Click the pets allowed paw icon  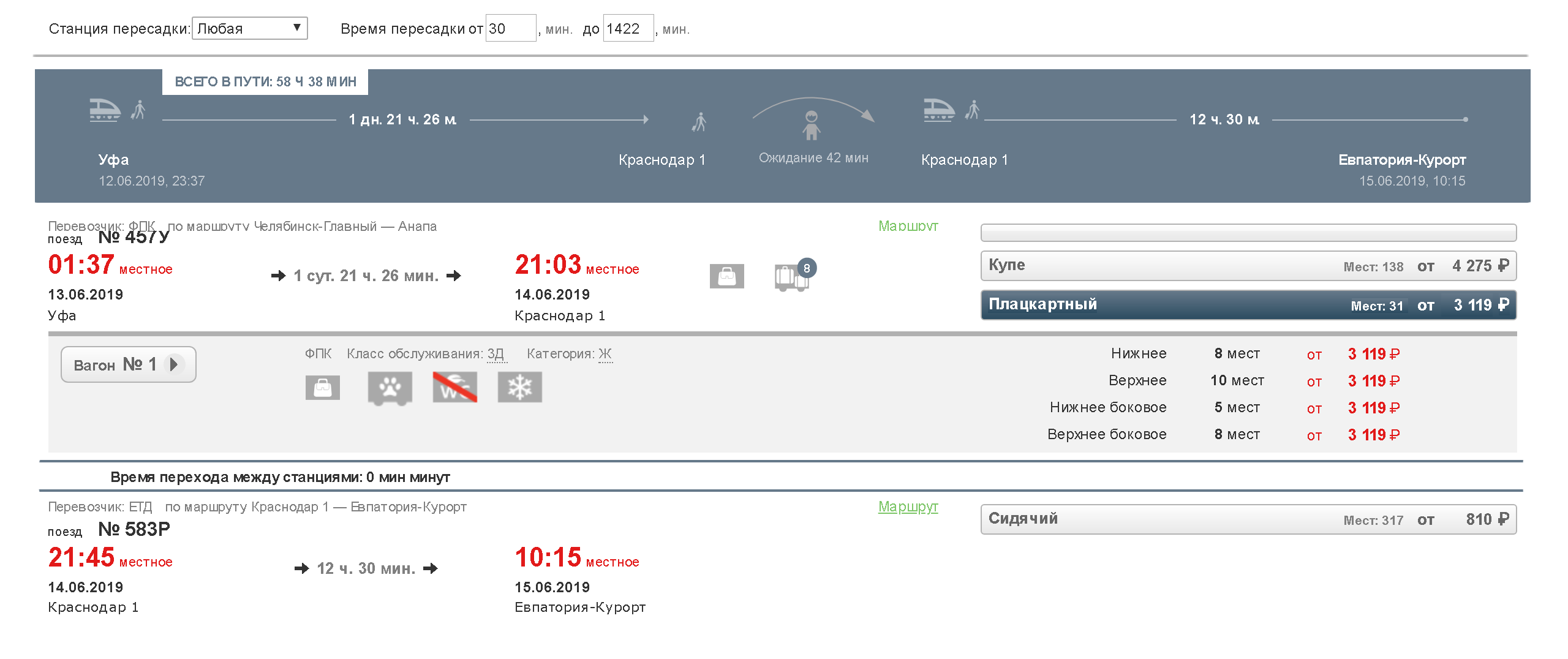[390, 388]
